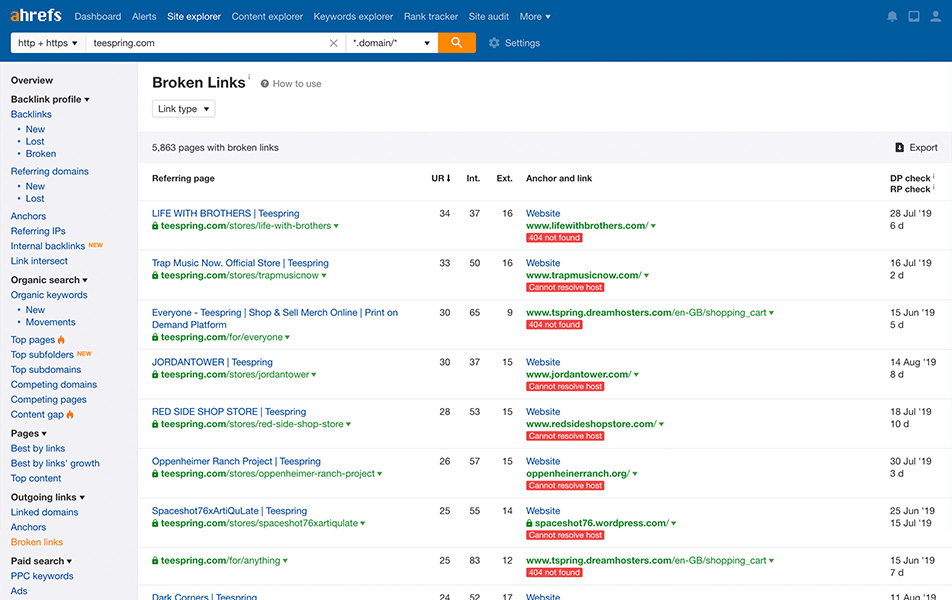Click the '5,863 pages with broken links' text
The image size is (952, 600).
coord(215,148)
